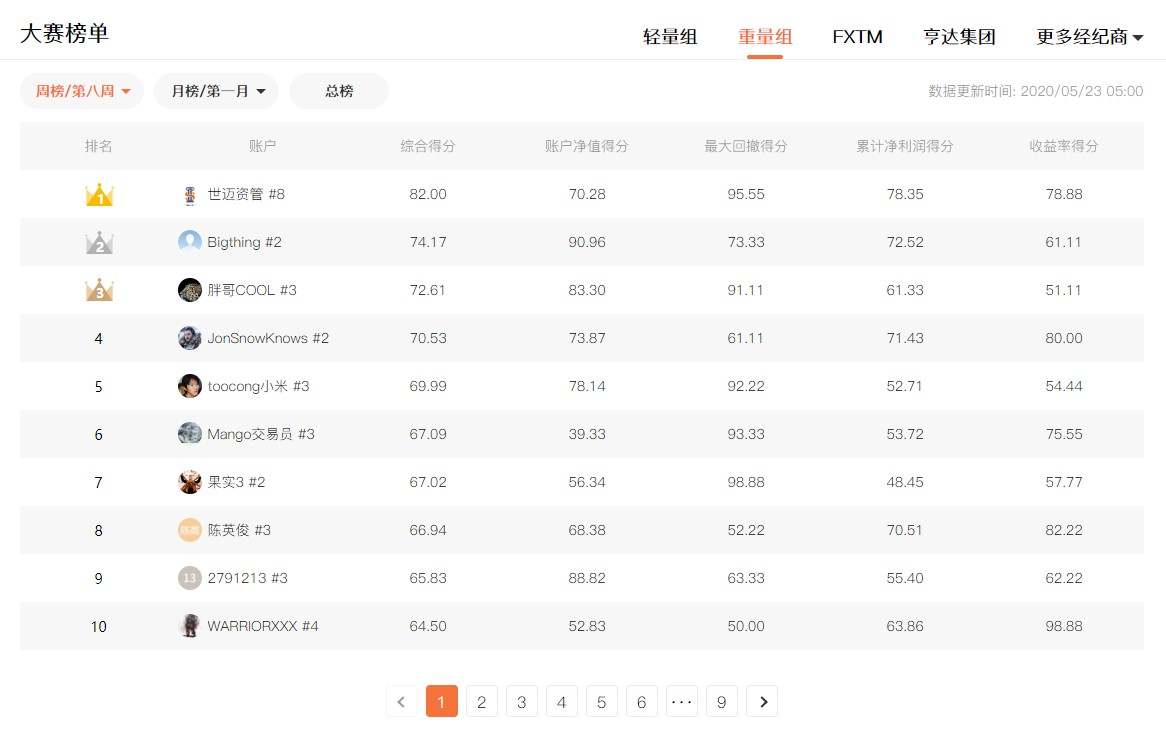Open 果实3 #2 avatar
This screenshot has width=1166, height=741.
(x=190, y=482)
